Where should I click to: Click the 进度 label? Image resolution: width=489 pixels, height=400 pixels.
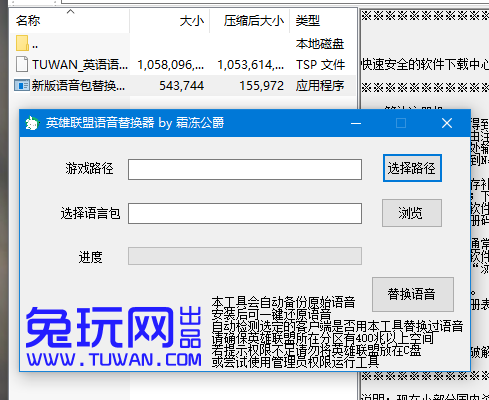pos(90,257)
